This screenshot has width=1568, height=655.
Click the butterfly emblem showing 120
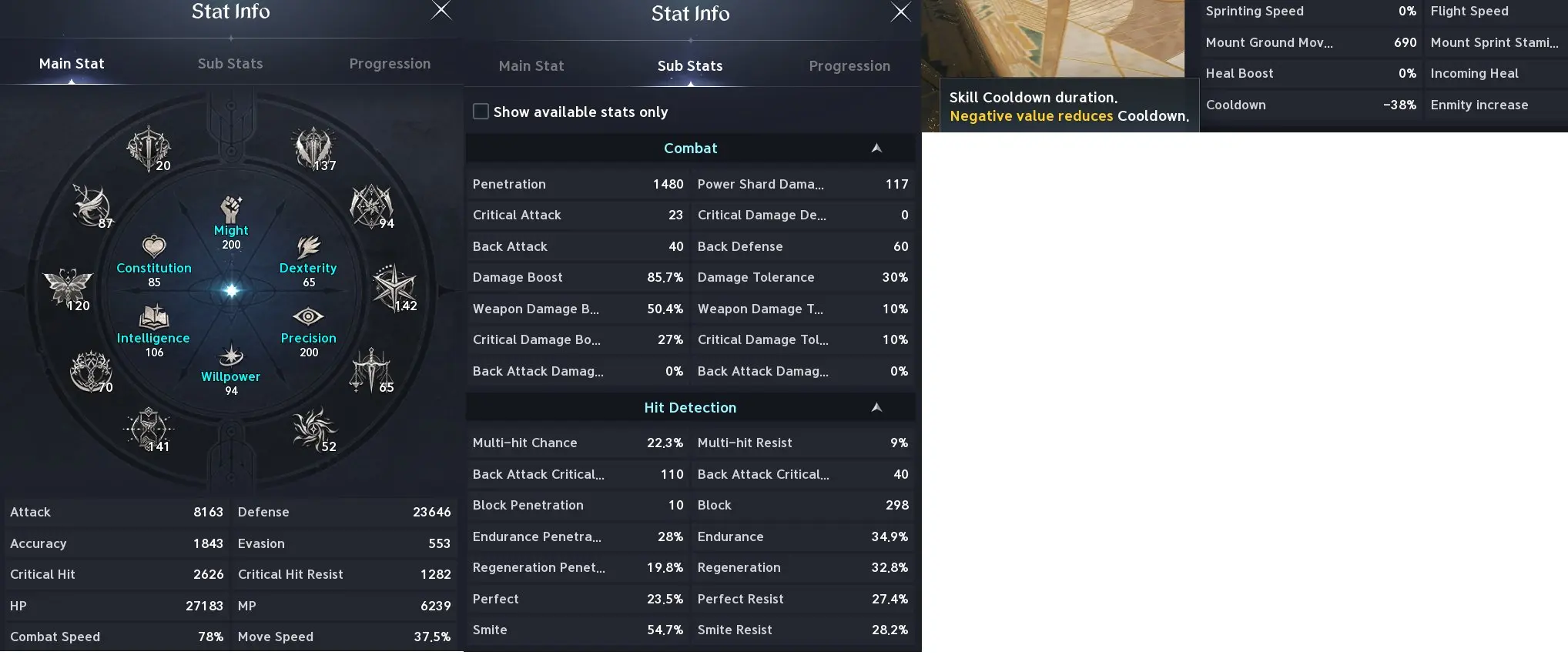click(x=68, y=287)
